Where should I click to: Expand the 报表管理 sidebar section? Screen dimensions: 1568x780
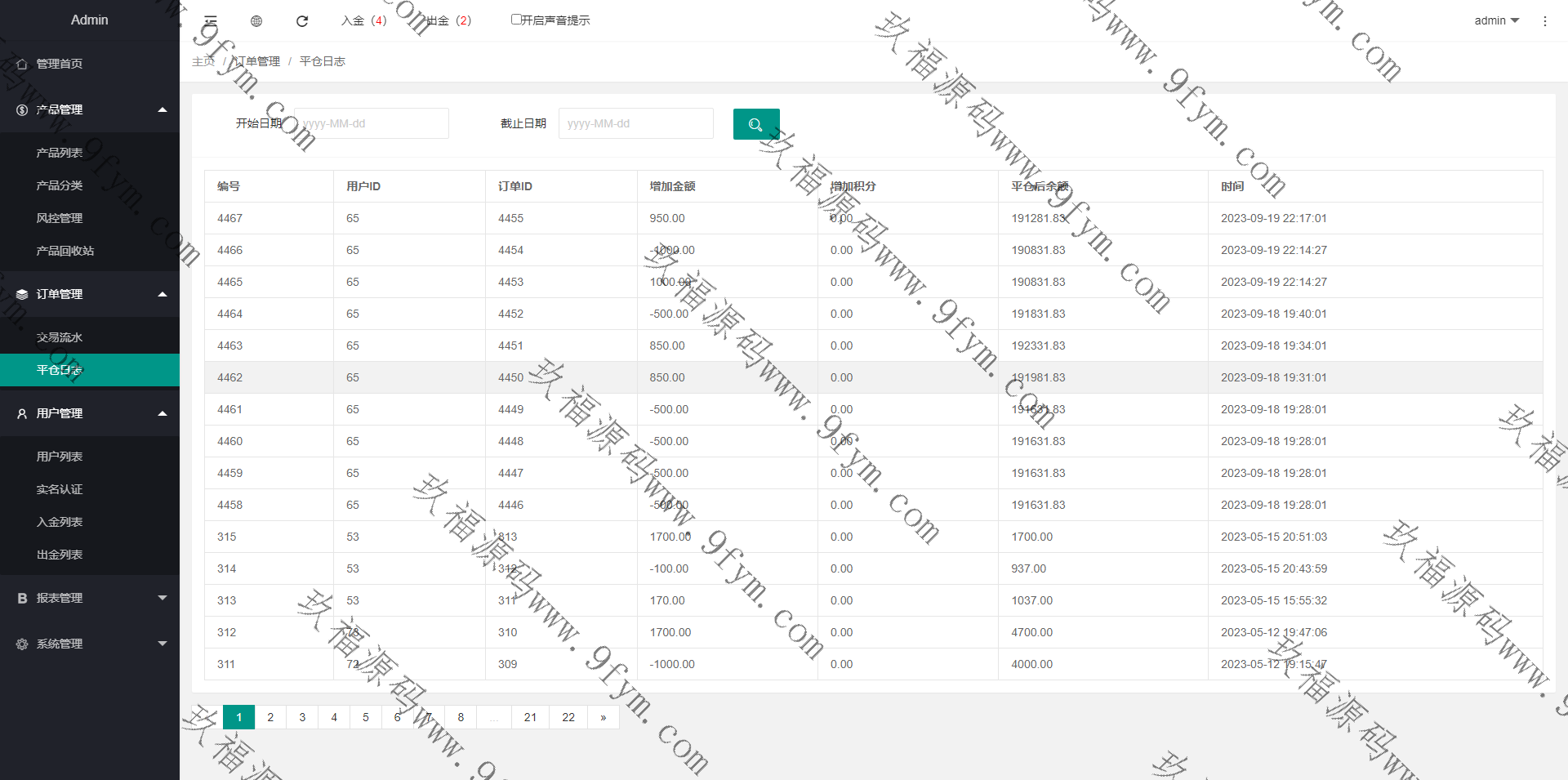coord(162,598)
